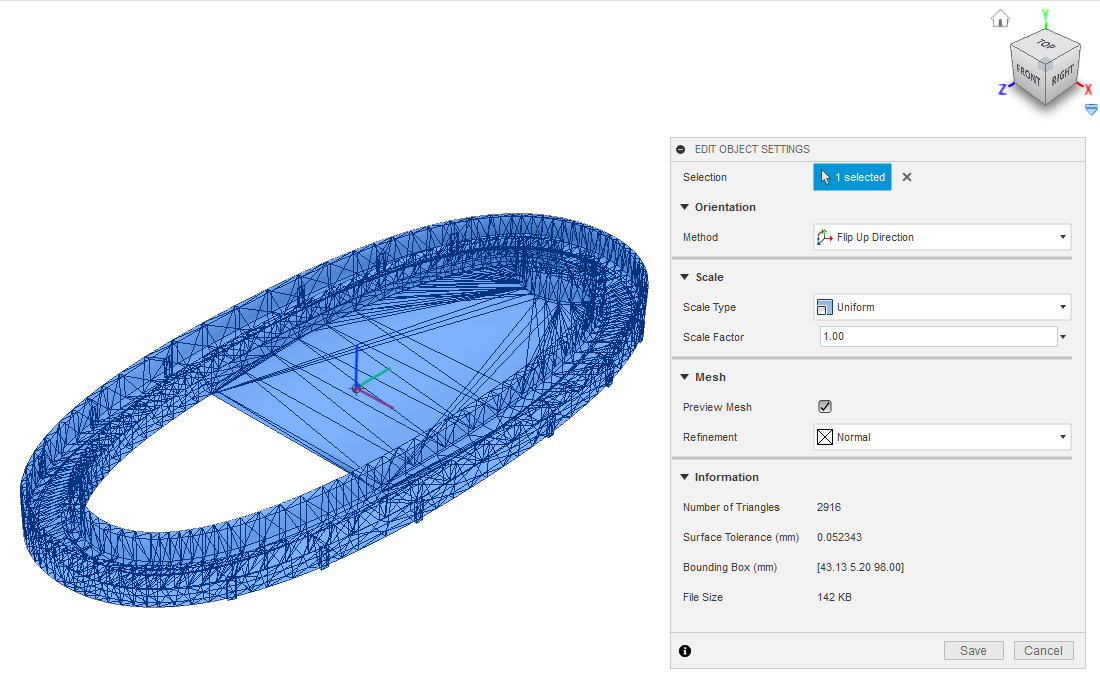Click the Cancel button
The height and width of the screenshot is (688, 1100).
pos(1043,651)
